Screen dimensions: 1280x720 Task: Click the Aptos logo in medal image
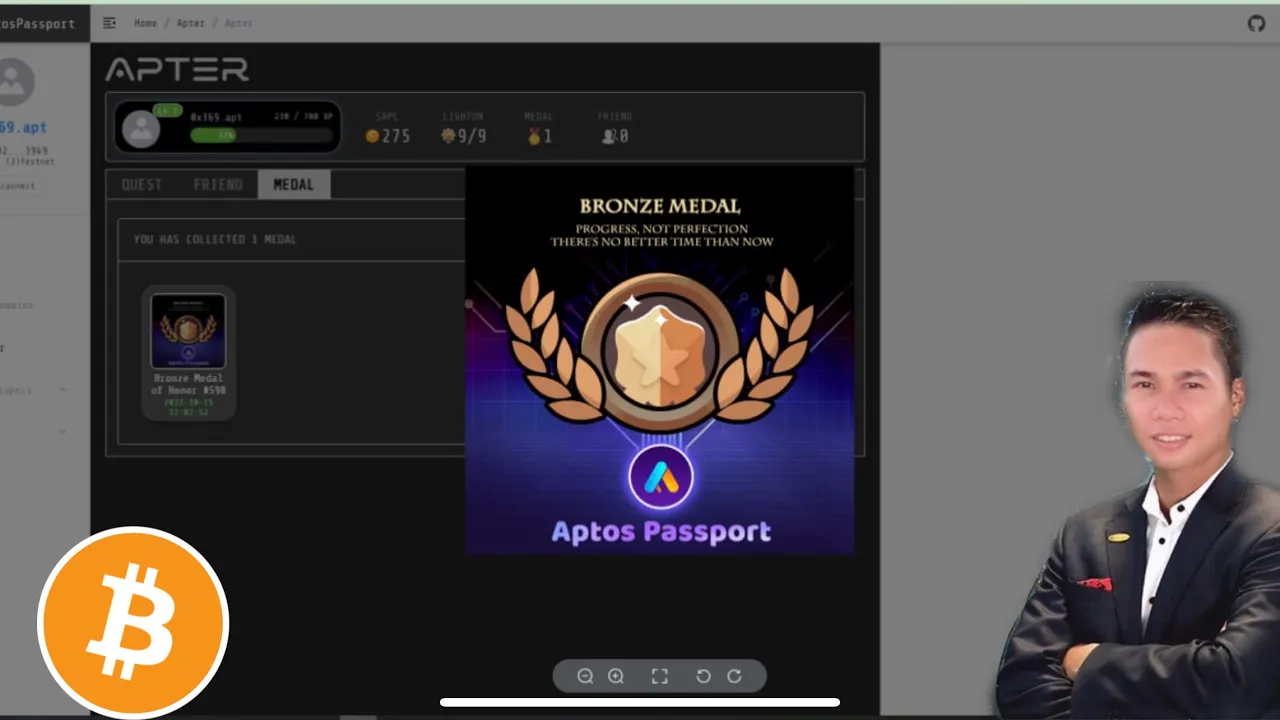click(x=661, y=477)
